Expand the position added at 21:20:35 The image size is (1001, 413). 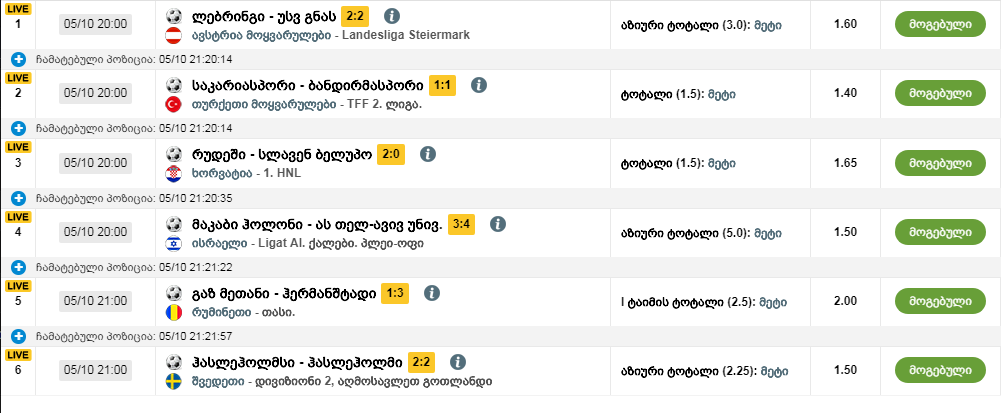(x=19, y=198)
